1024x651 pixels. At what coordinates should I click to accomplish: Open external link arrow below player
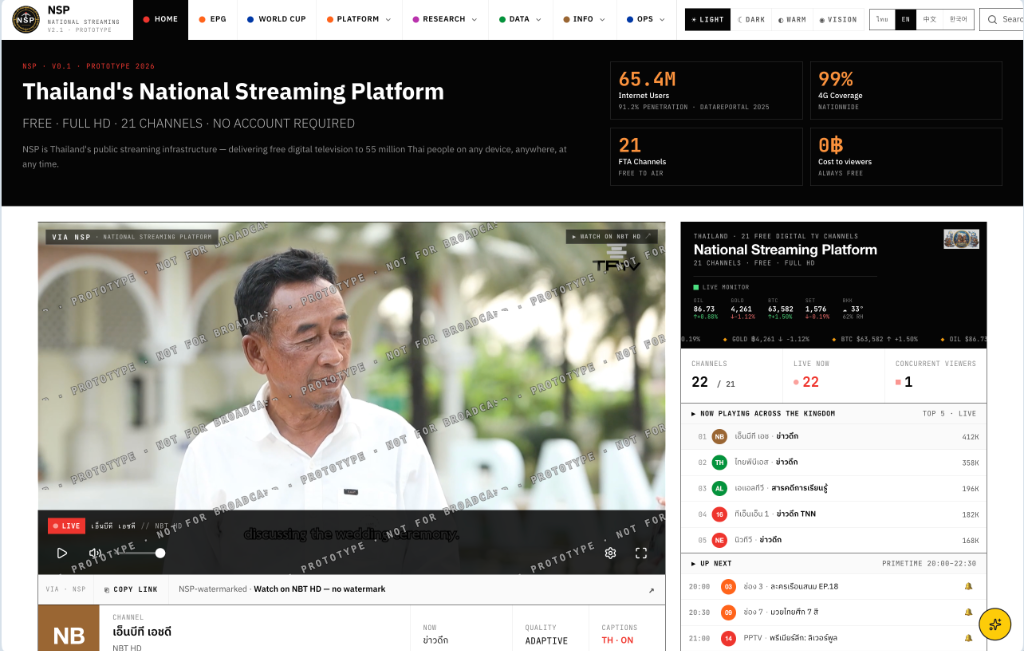pyautogui.click(x=651, y=590)
